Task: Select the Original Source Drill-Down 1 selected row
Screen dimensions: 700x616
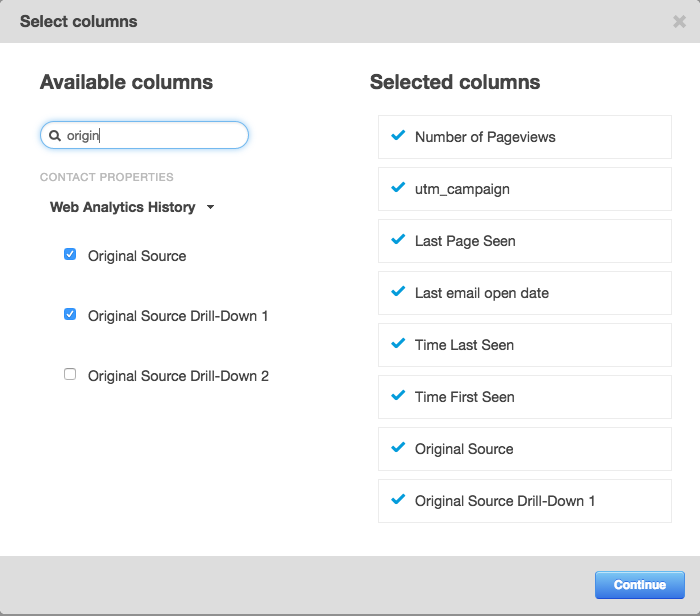Action: point(524,501)
